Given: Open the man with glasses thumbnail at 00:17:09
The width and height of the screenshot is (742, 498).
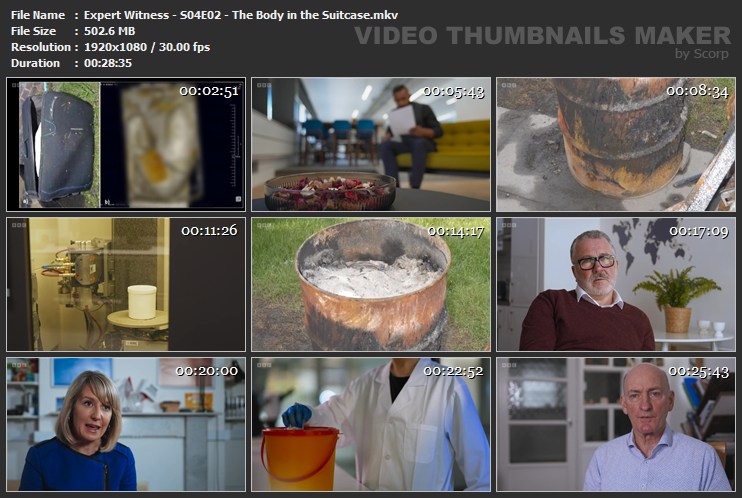Looking at the screenshot, I should [616, 284].
